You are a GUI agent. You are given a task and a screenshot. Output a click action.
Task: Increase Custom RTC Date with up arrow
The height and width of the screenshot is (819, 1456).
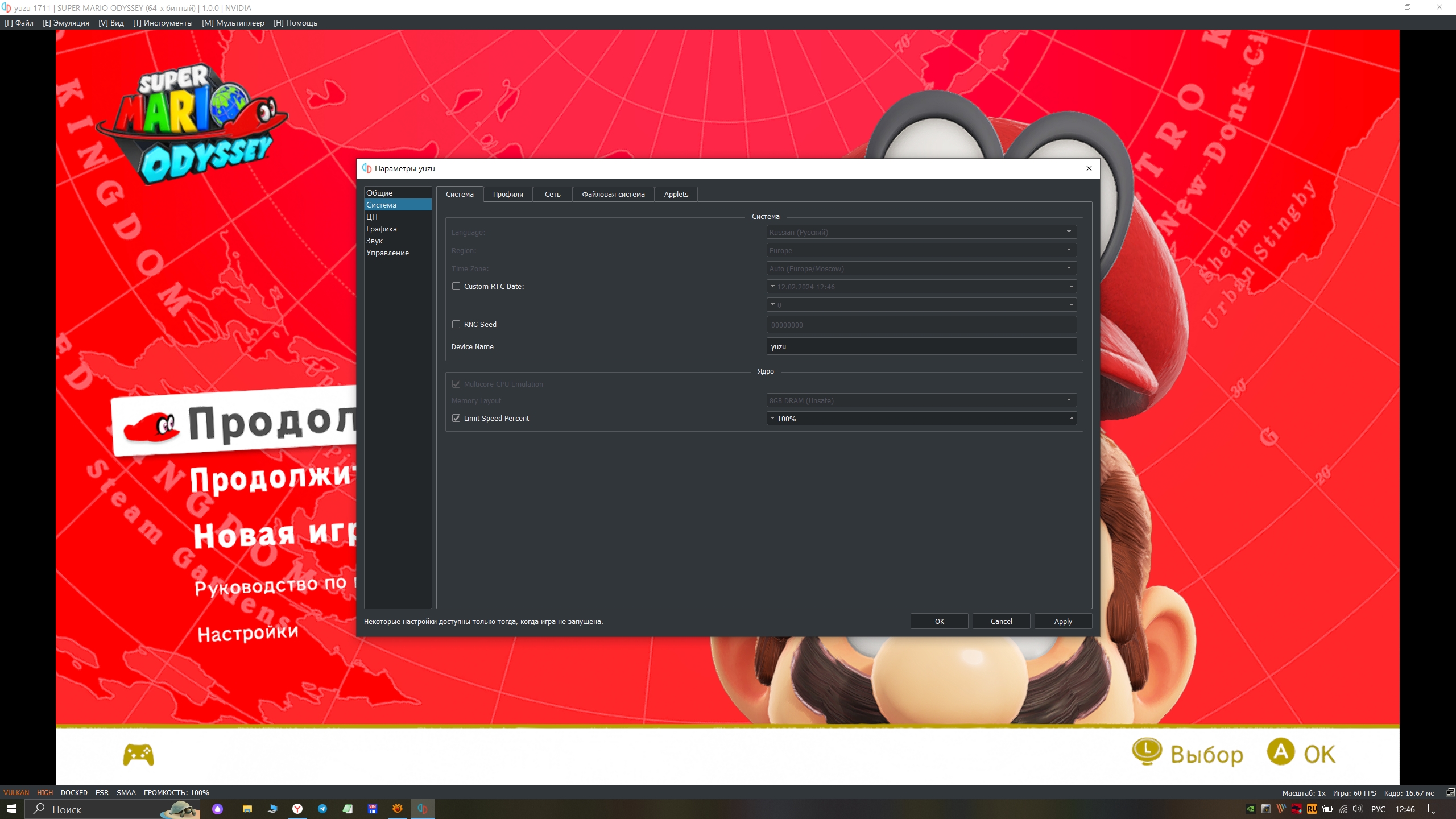(x=1072, y=286)
